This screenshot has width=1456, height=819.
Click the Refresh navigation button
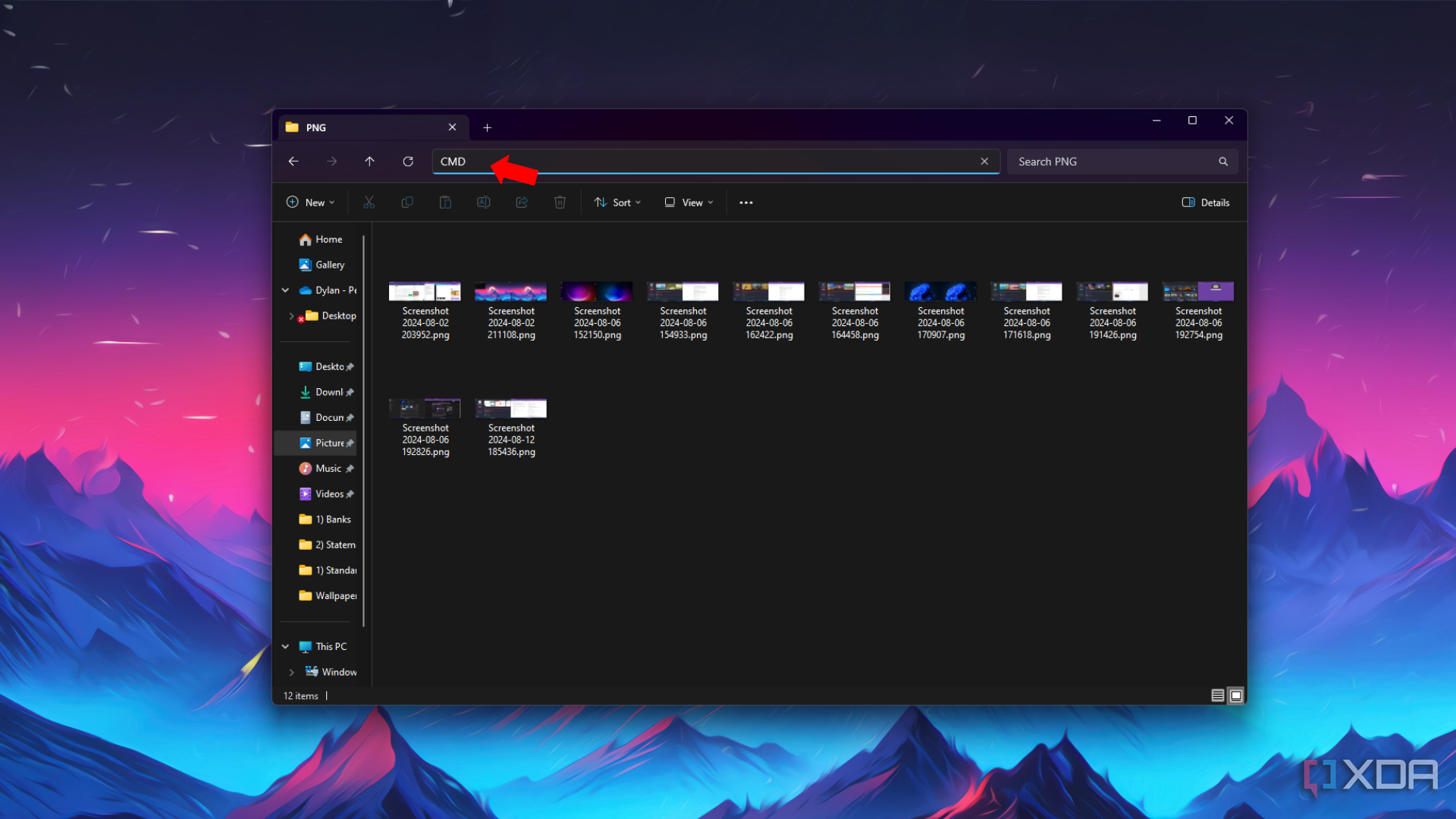(x=408, y=161)
